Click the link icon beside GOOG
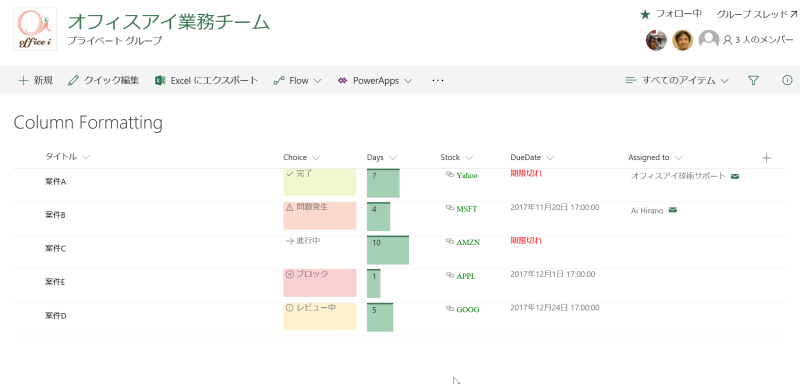Image resolution: width=800 pixels, height=384 pixels. tap(449, 309)
